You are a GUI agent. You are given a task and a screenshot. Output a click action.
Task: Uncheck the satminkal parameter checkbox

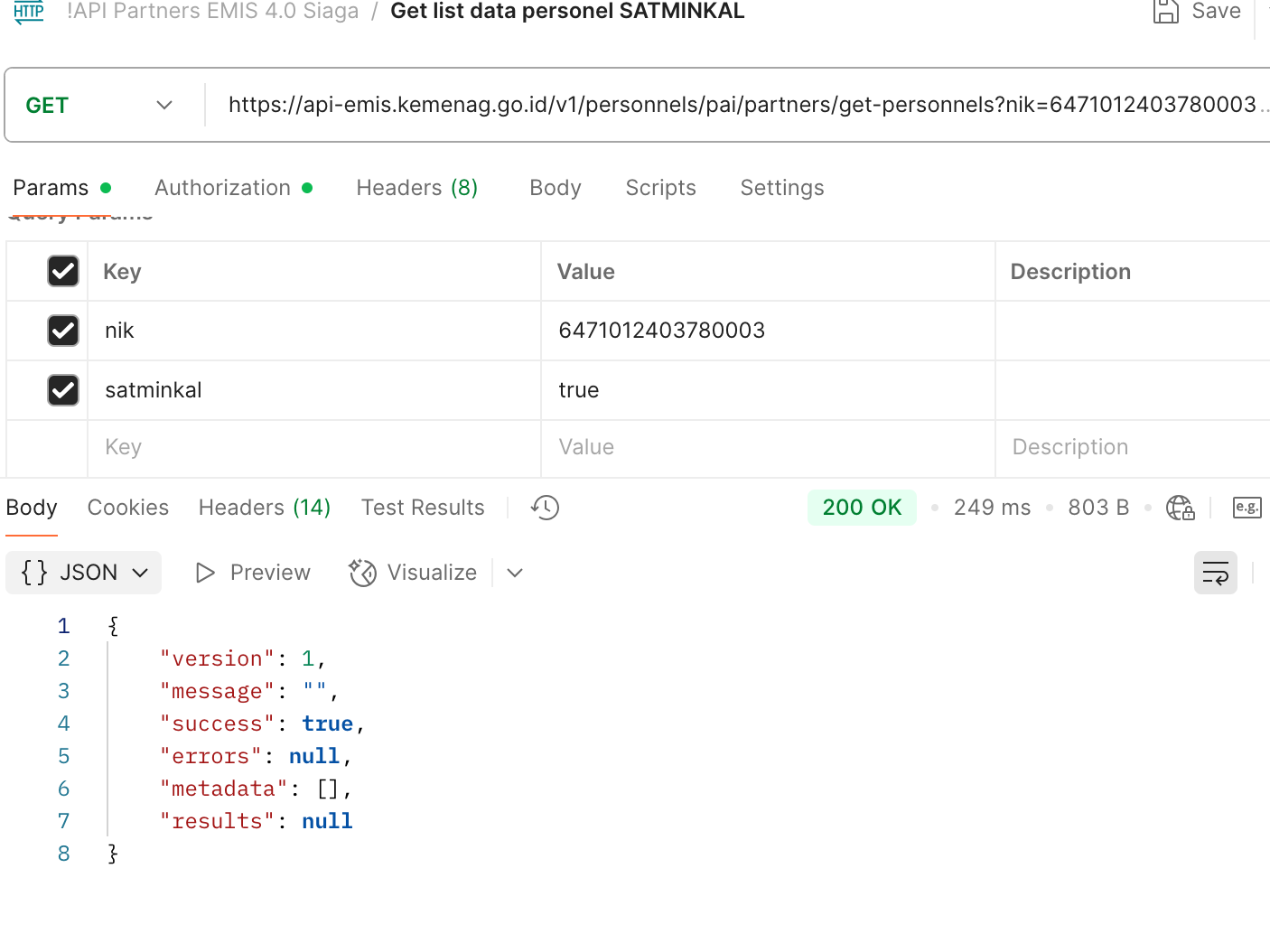point(63,390)
